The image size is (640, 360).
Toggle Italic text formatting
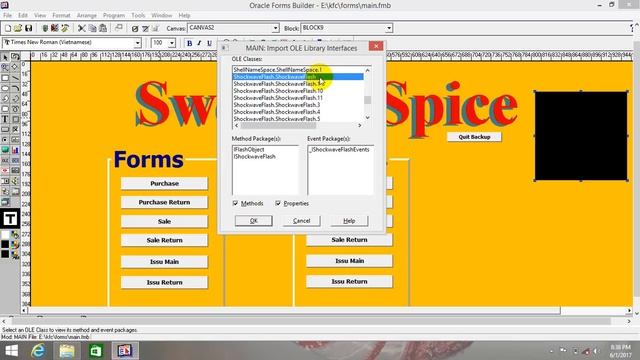[x=199, y=43]
